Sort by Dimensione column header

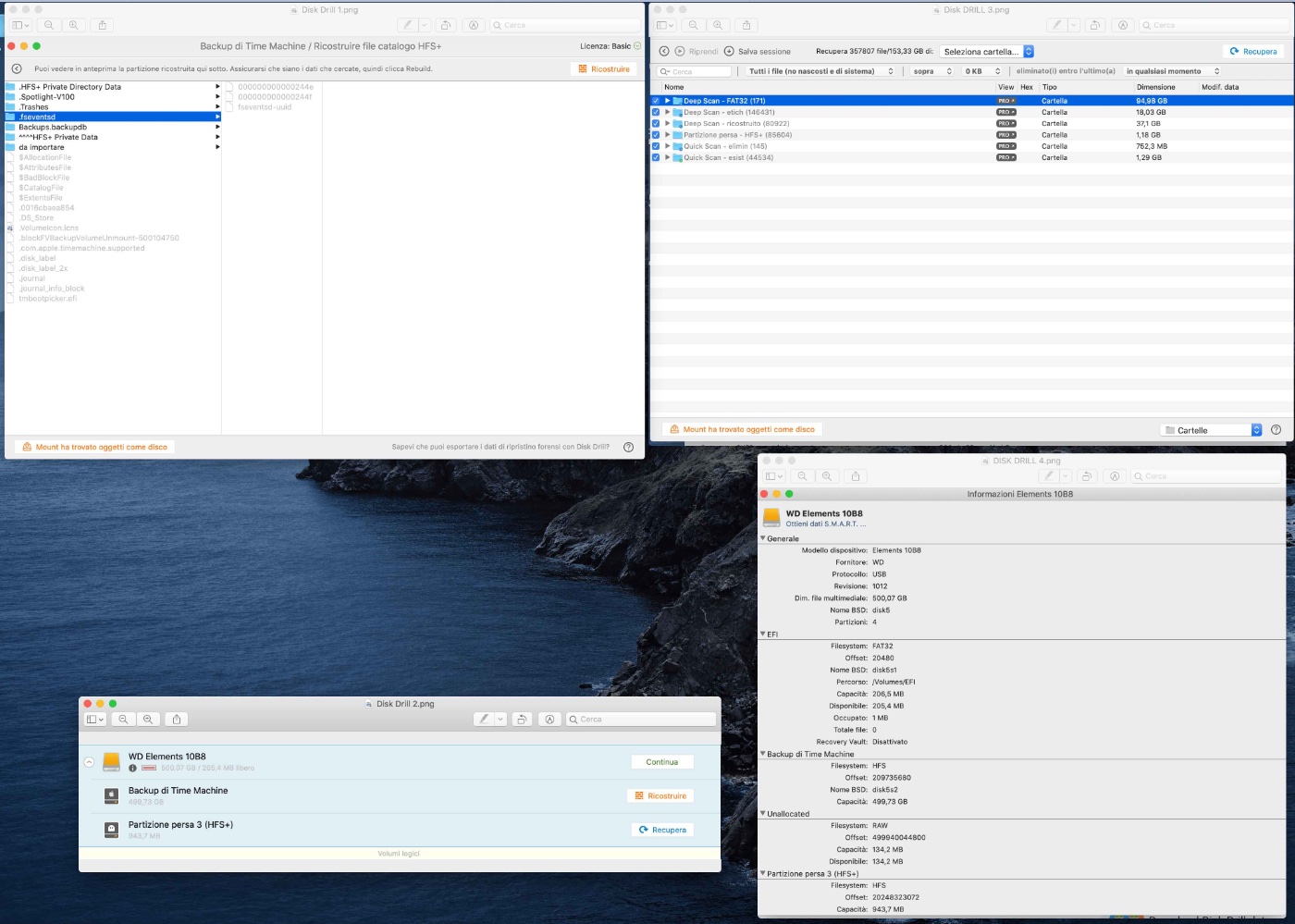(1155, 87)
